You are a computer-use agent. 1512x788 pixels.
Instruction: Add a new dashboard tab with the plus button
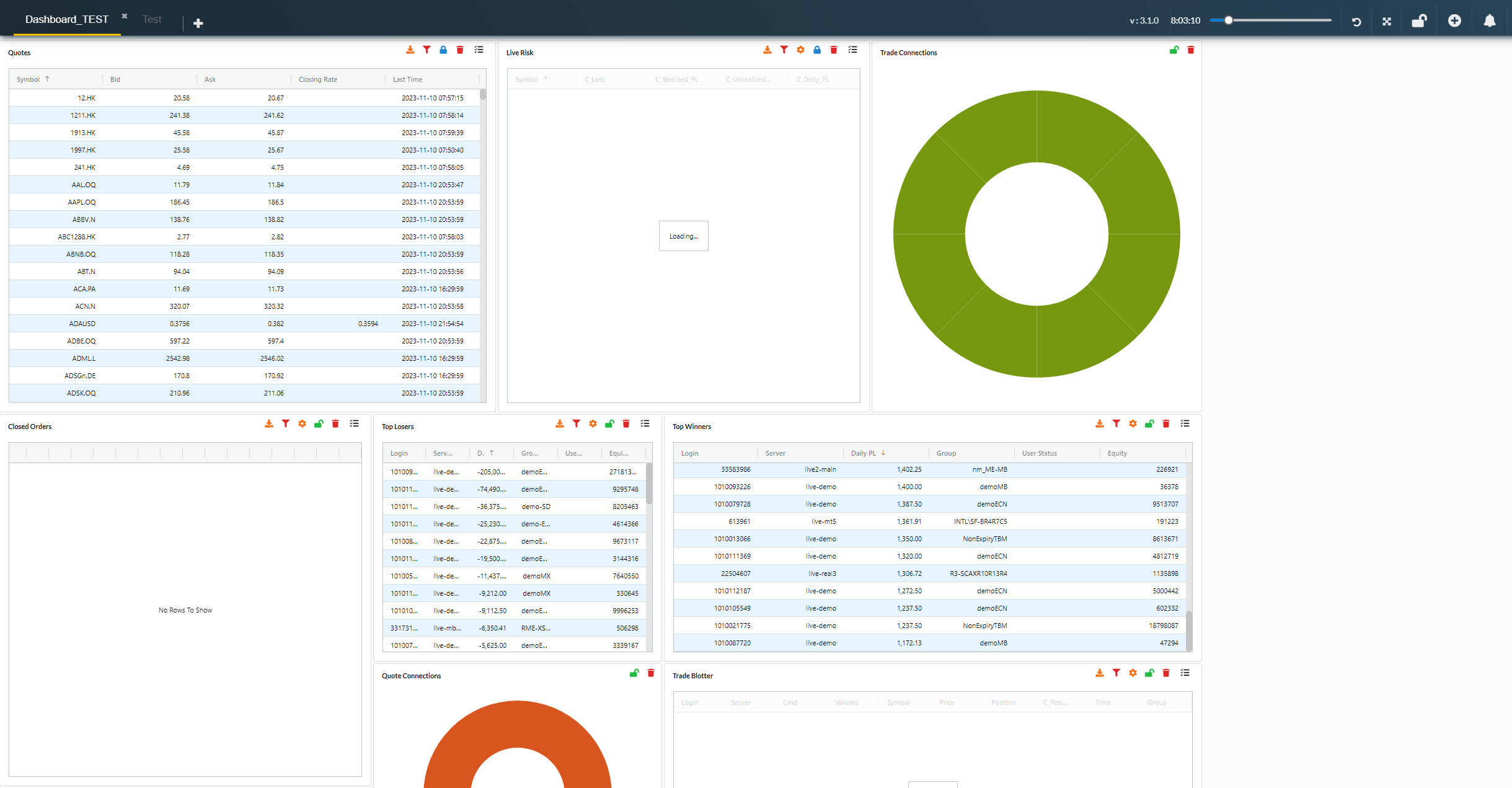click(198, 24)
